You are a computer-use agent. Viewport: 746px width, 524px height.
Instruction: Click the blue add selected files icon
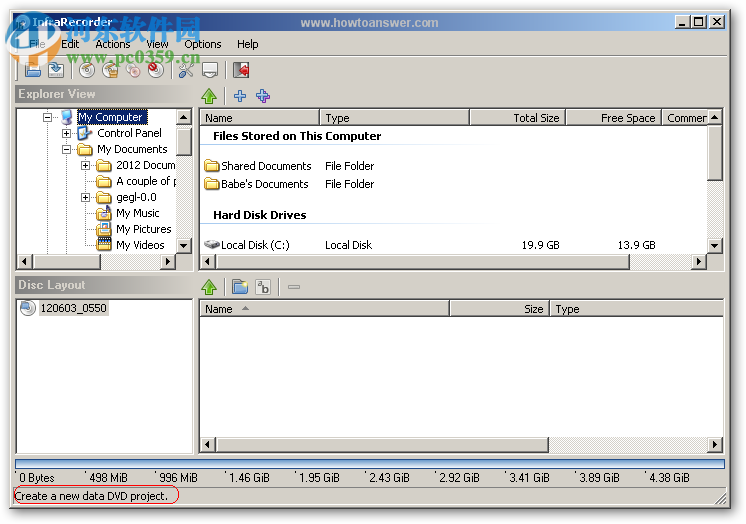(239, 96)
